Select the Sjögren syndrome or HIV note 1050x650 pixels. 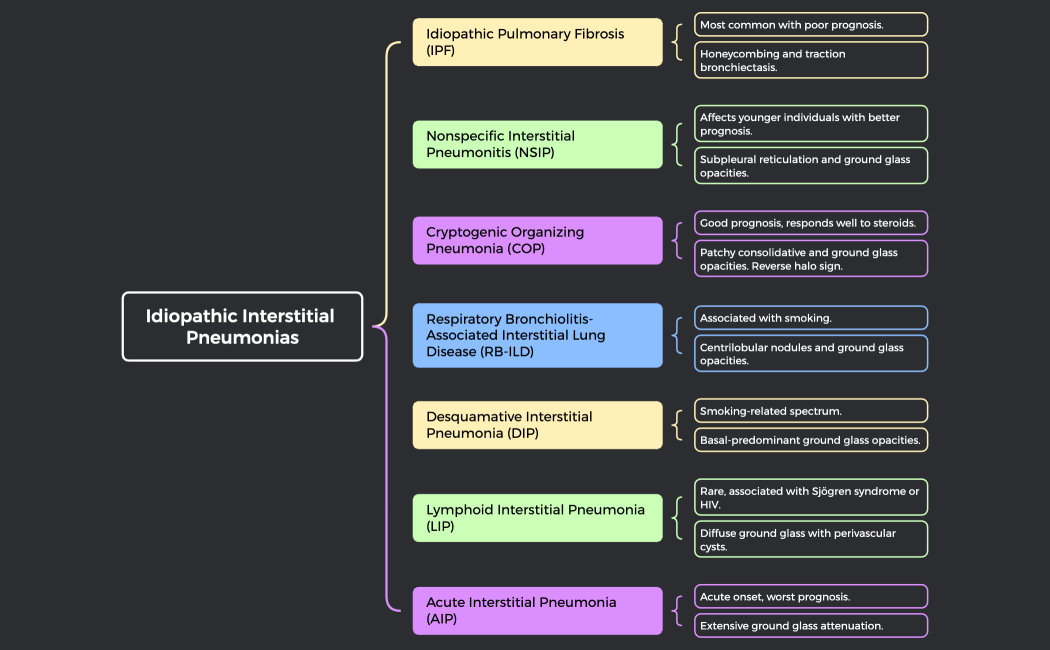point(810,497)
